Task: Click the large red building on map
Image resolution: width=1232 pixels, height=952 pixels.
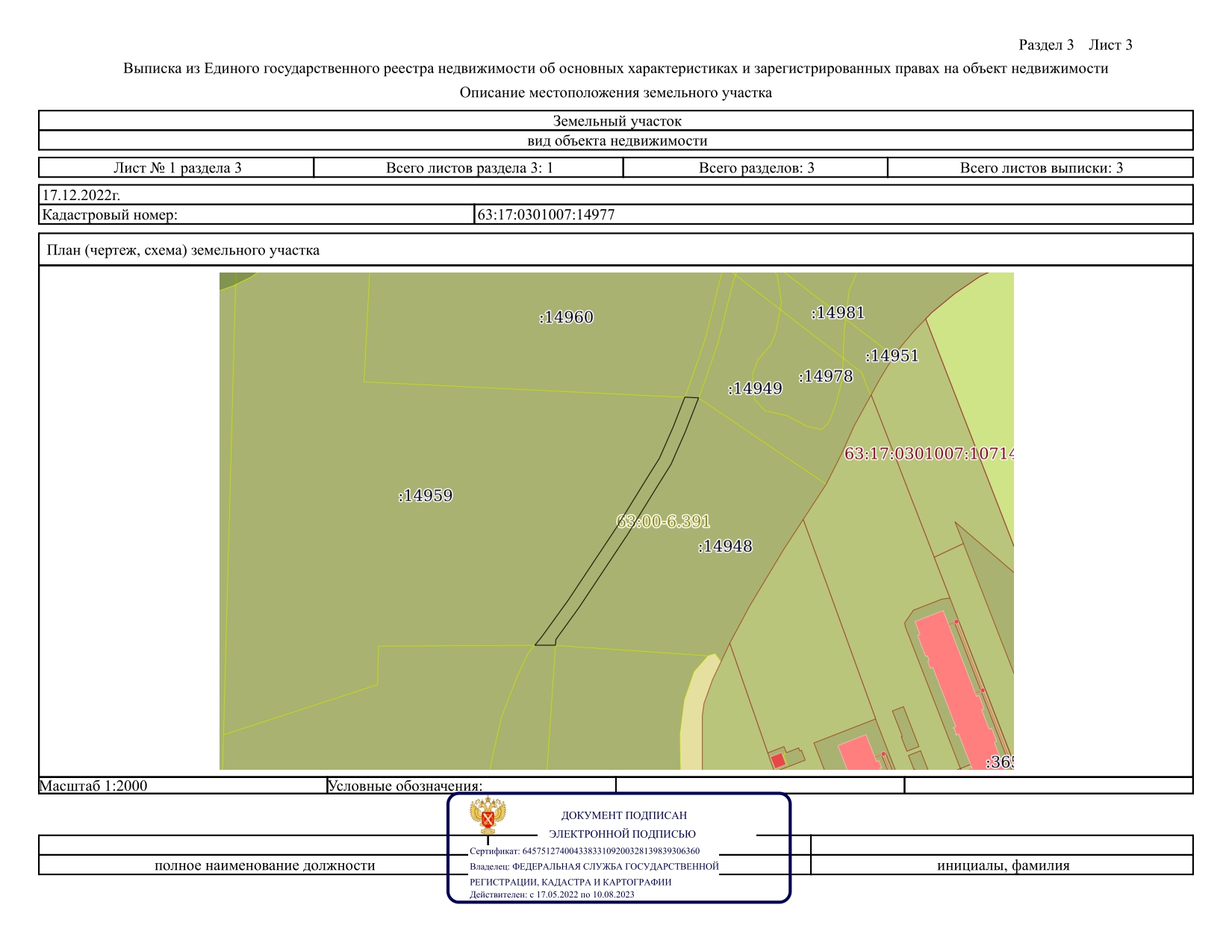Action: point(956,687)
